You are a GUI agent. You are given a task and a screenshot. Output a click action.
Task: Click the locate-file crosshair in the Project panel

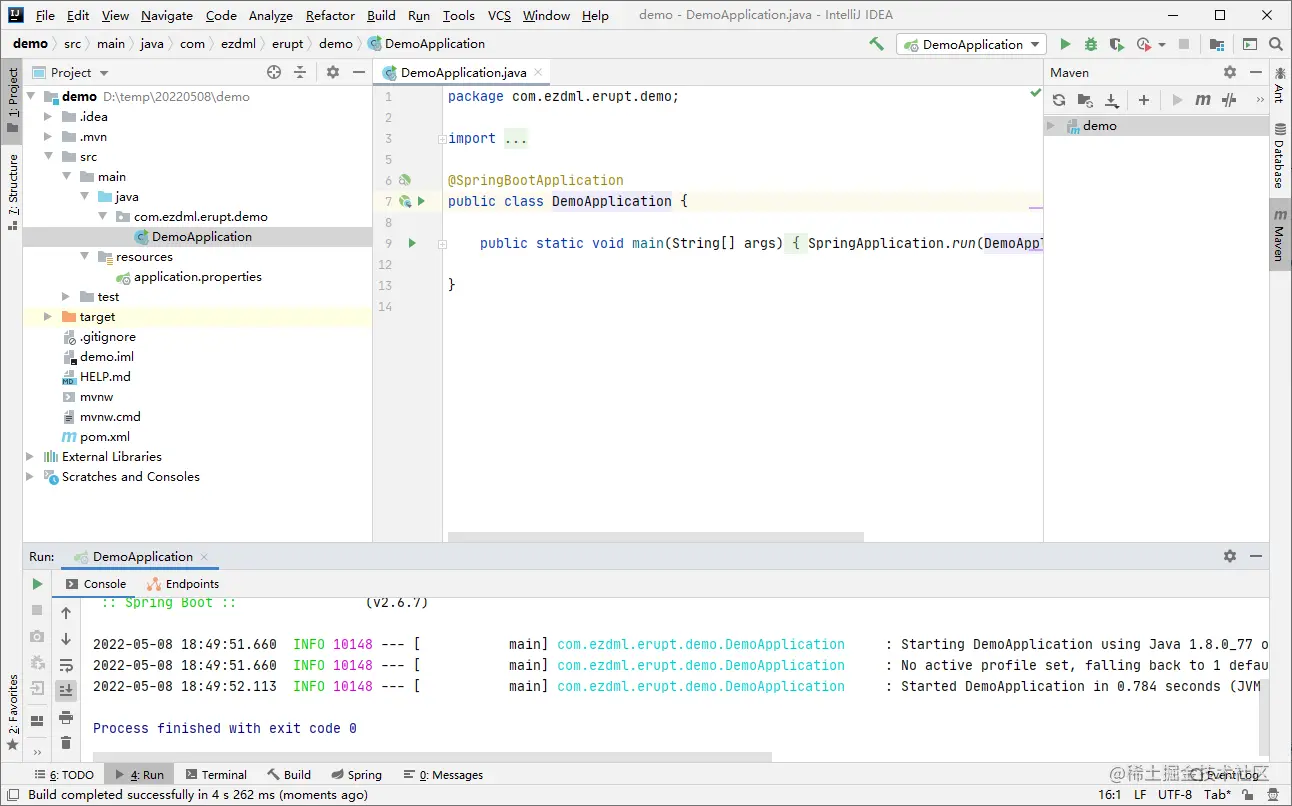click(x=274, y=72)
